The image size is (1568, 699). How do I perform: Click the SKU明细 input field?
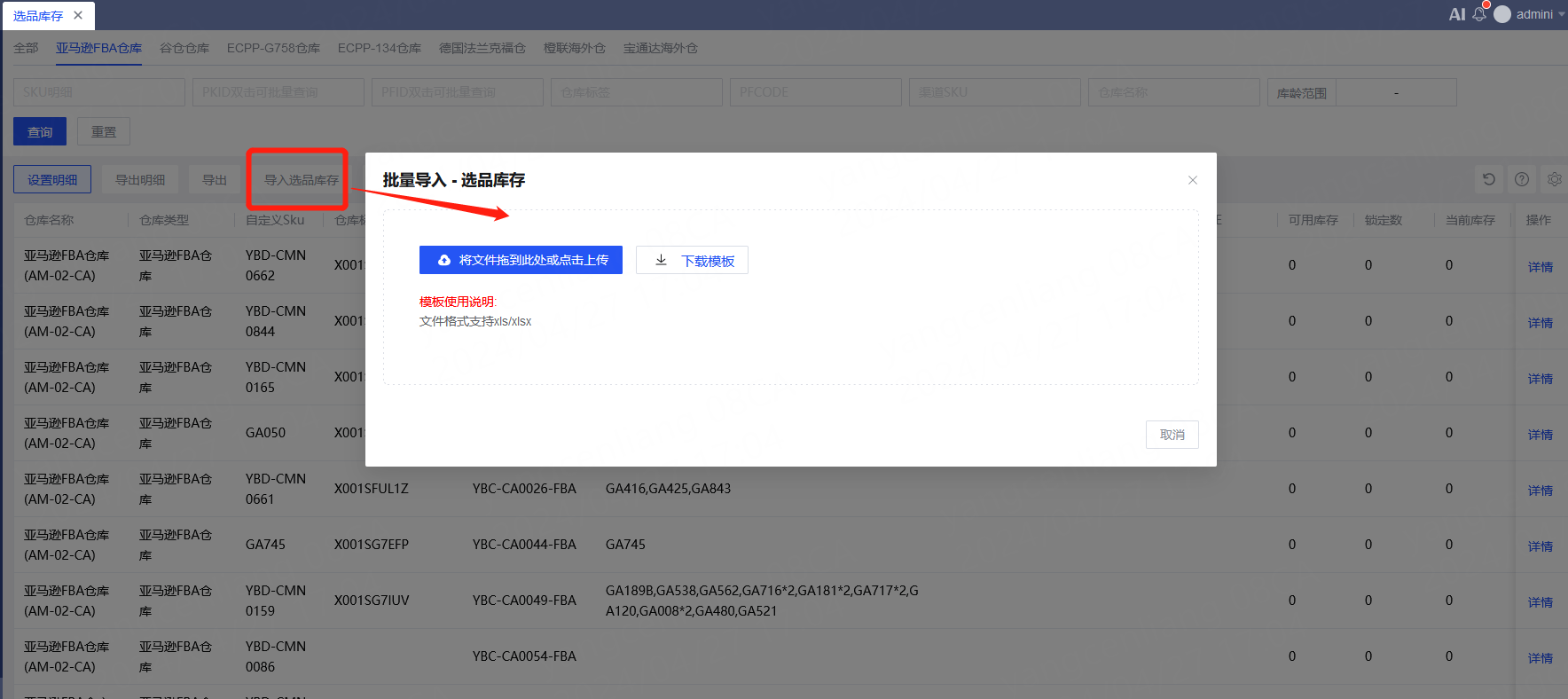point(99,92)
